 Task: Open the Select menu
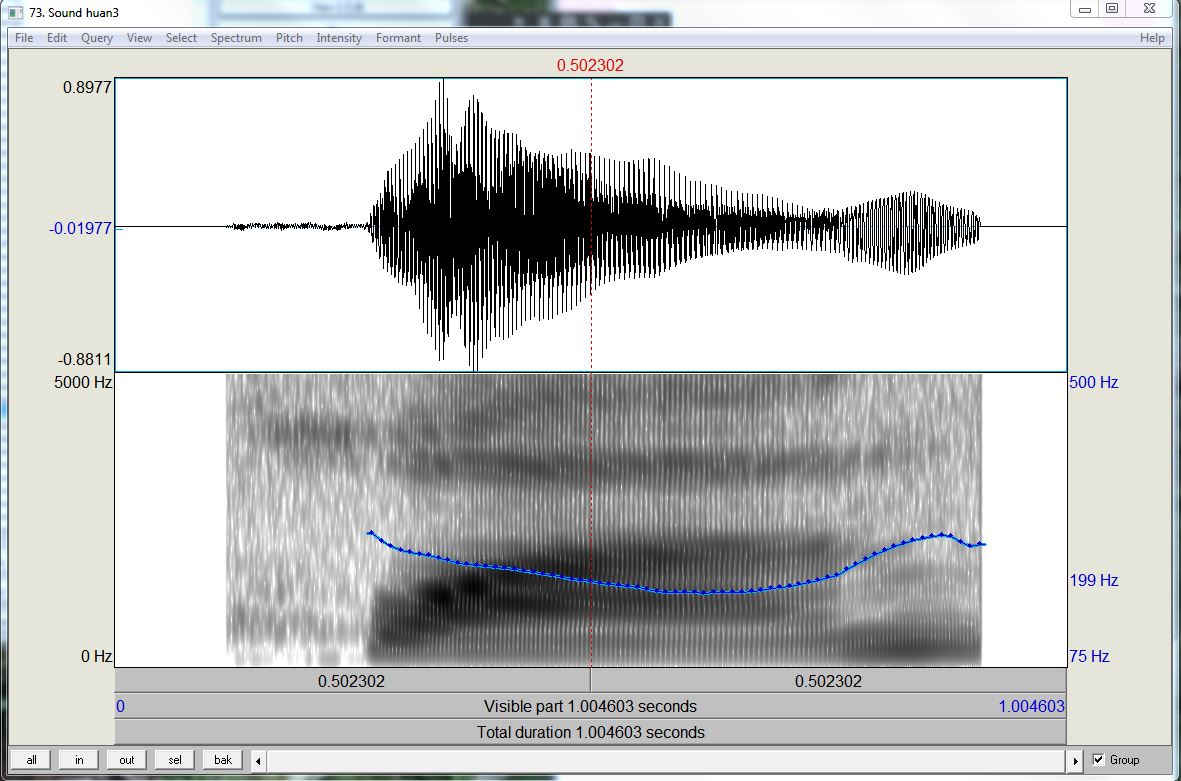(x=182, y=38)
